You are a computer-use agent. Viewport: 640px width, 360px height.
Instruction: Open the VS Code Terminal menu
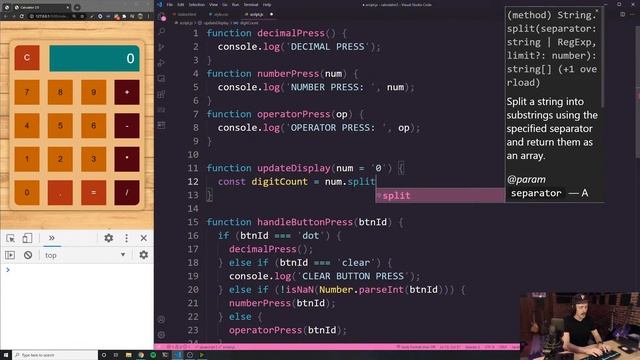tap(251, 4)
